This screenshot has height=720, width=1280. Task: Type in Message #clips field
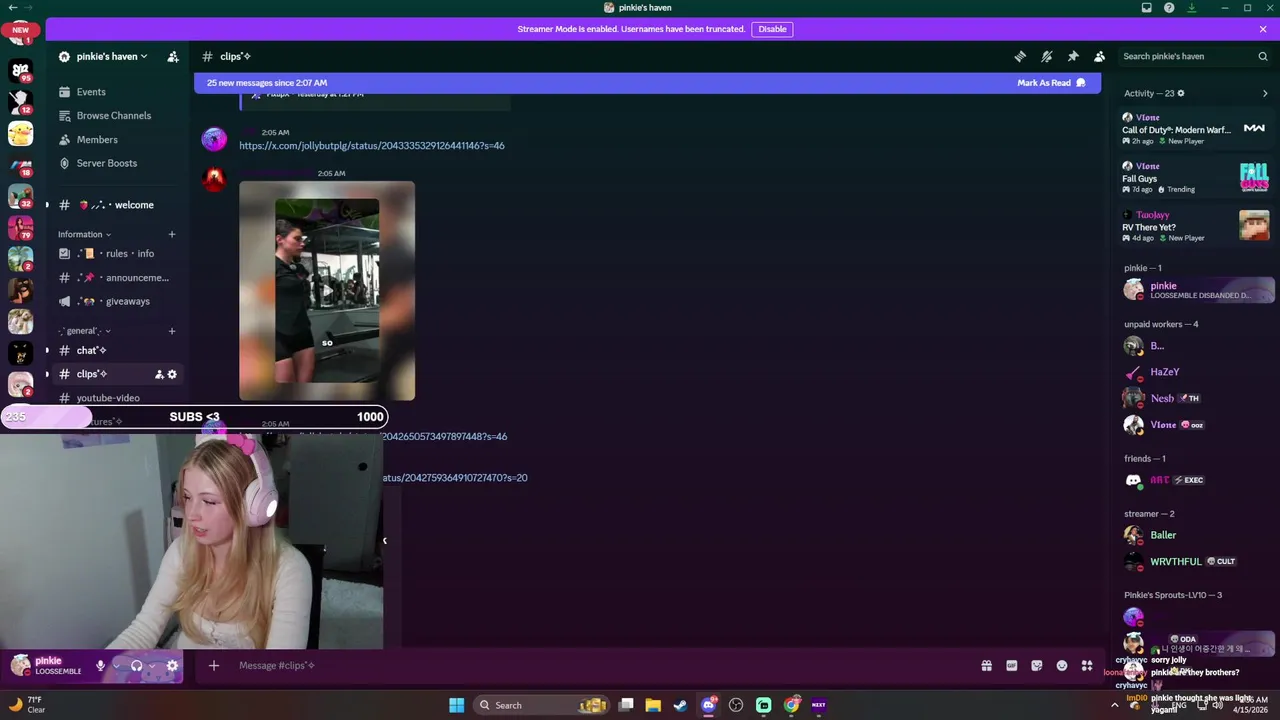pos(600,666)
